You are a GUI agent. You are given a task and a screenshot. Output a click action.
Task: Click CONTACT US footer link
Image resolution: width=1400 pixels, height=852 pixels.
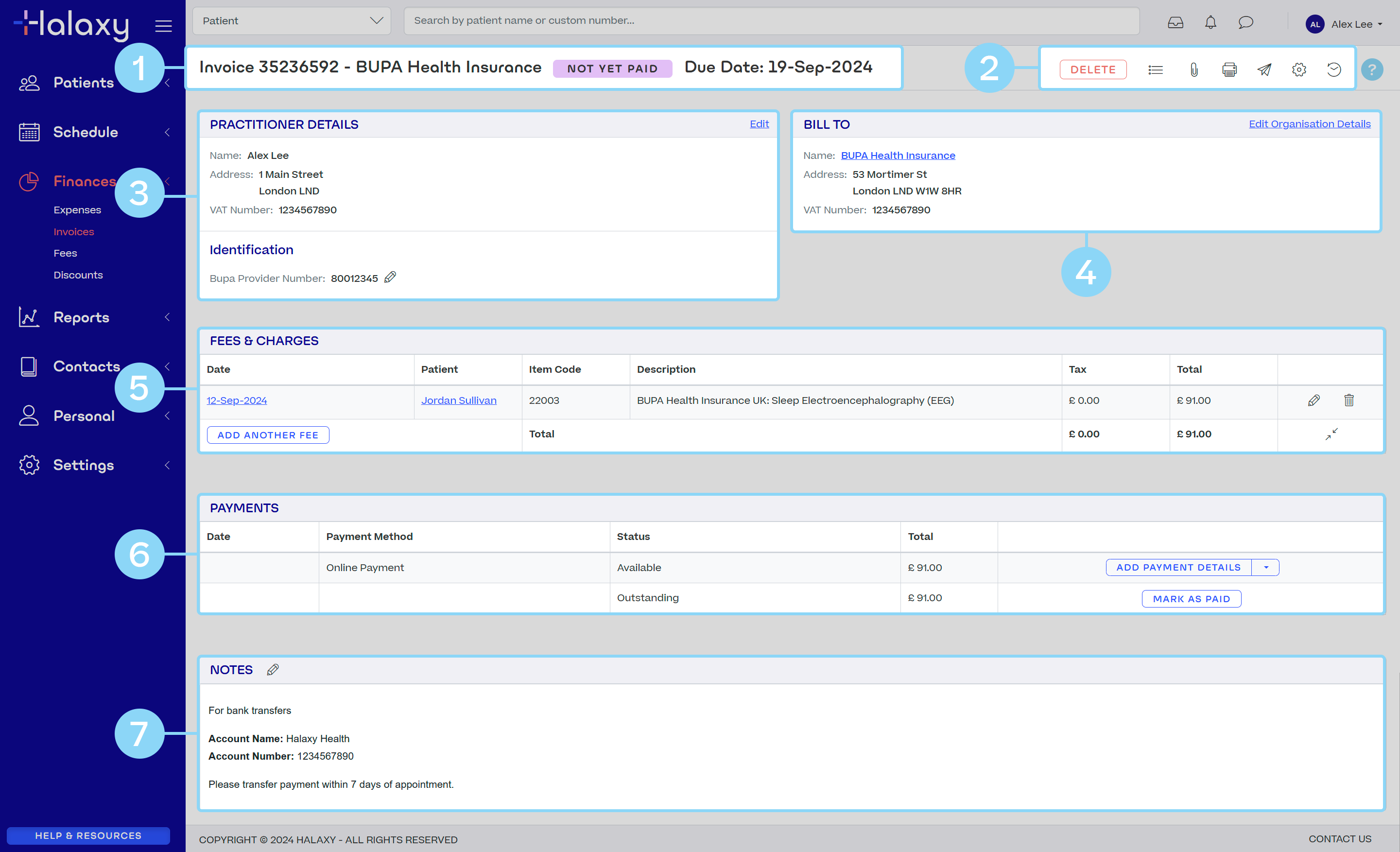tap(1340, 839)
